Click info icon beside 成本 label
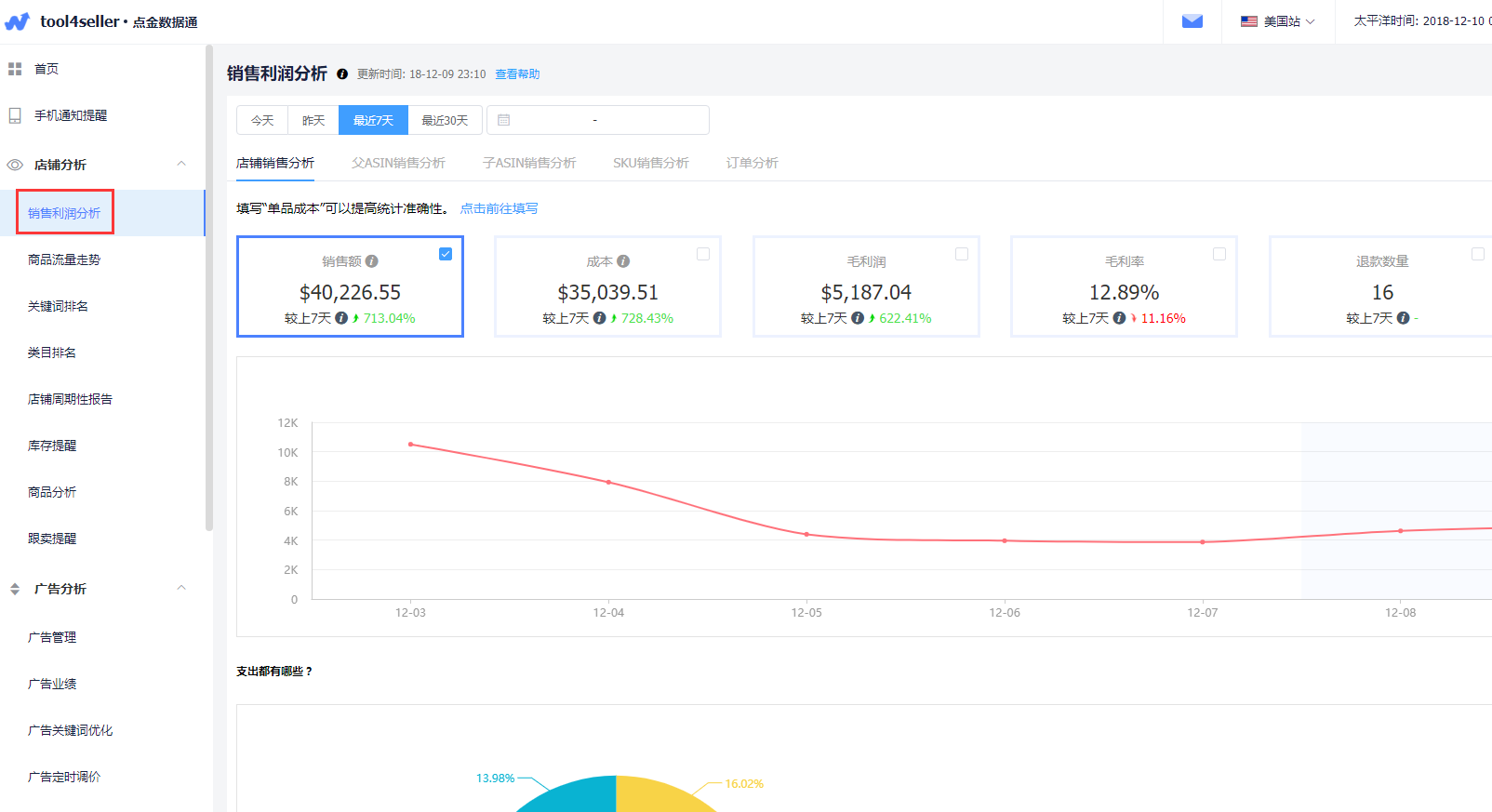This screenshot has height=812, width=1492. (x=623, y=261)
